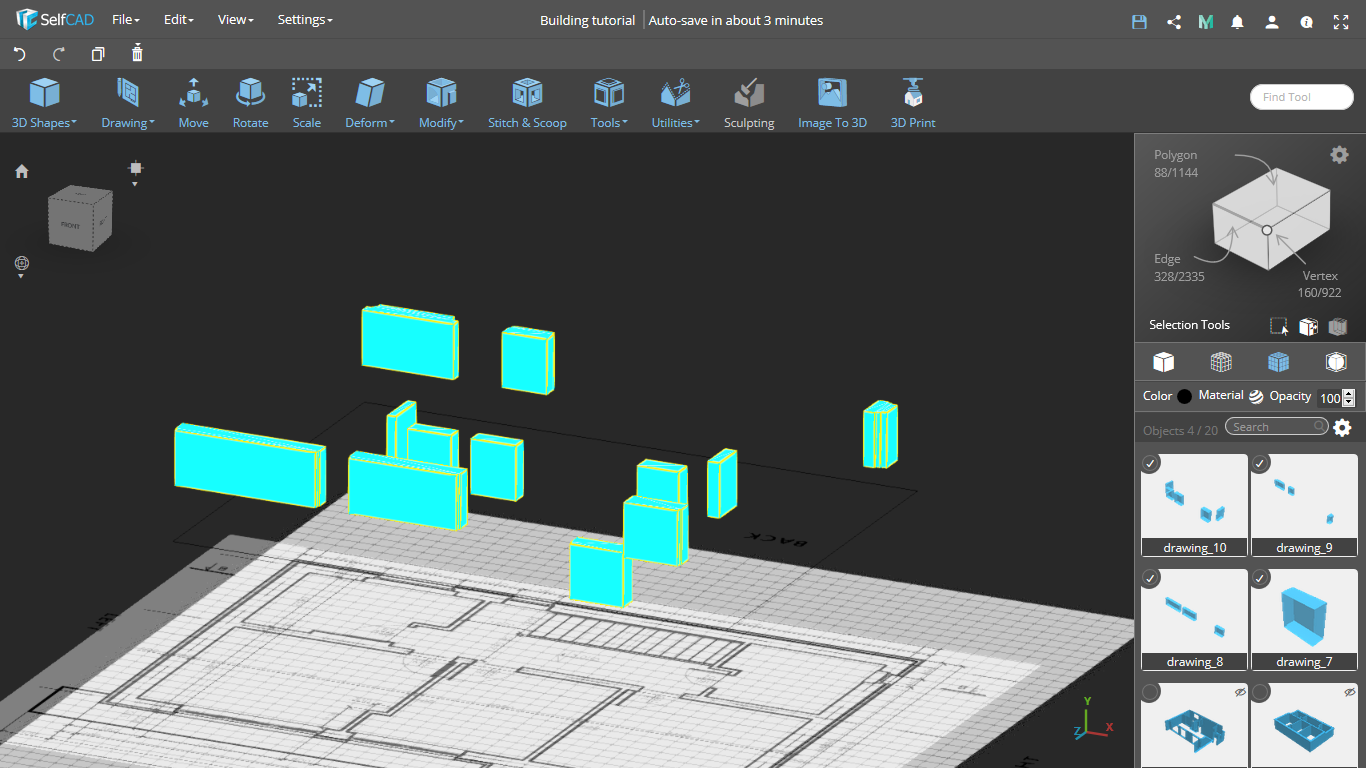
Task: Click the view orientation cube
Action: pyautogui.click(x=80, y=219)
